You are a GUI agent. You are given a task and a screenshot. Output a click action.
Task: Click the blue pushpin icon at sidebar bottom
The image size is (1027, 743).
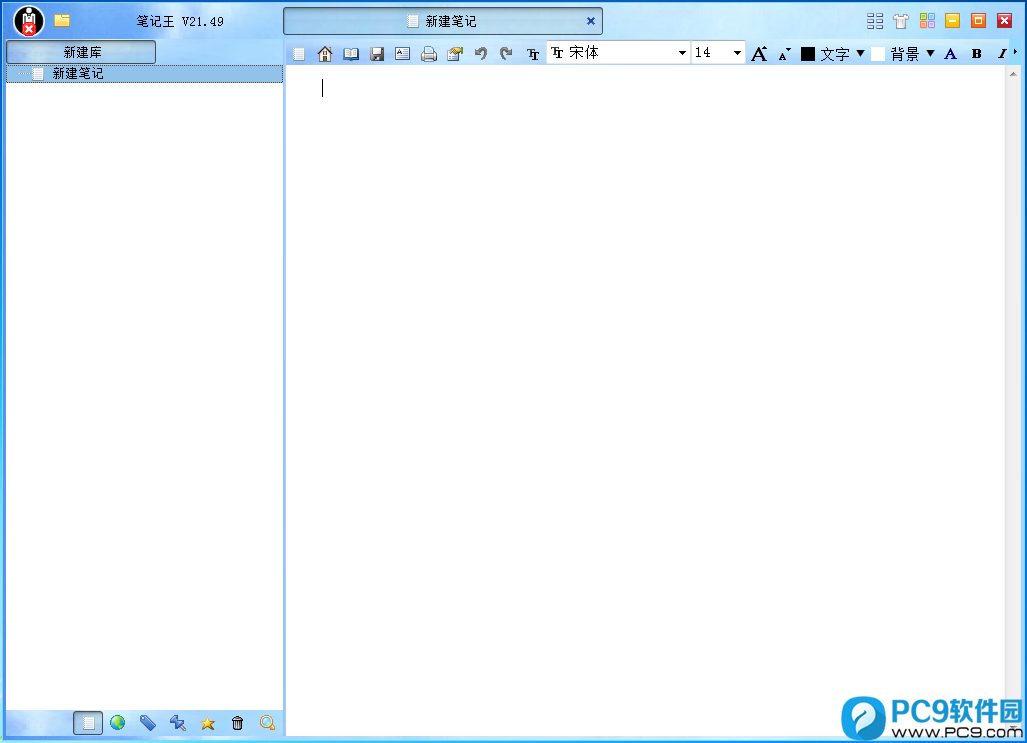click(177, 723)
